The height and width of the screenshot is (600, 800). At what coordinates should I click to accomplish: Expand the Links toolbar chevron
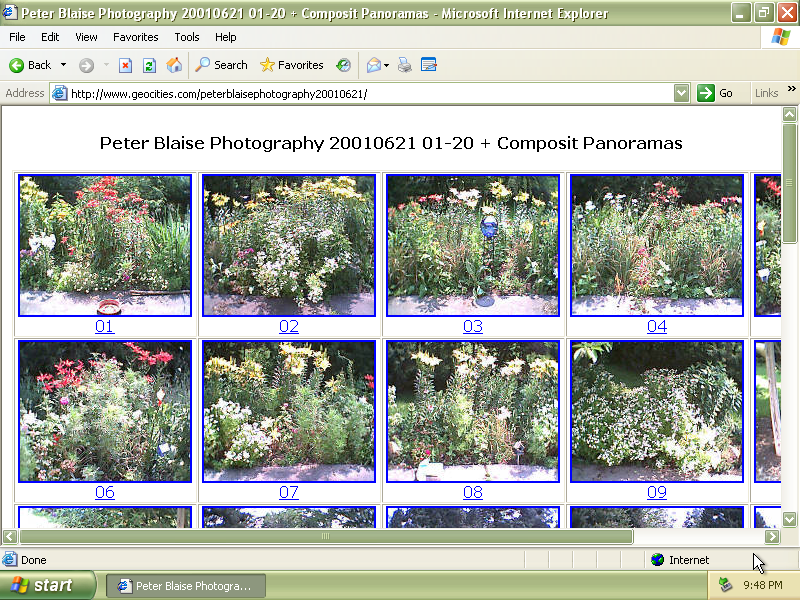[791, 89]
